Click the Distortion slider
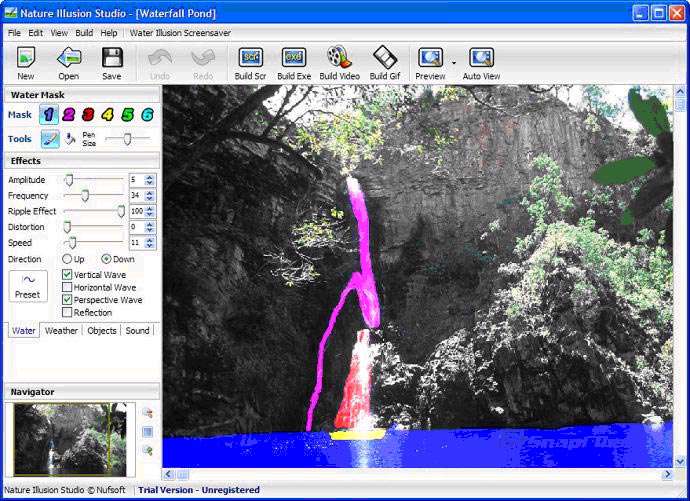Viewport: 690px width, 501px height. pos(94,227)
